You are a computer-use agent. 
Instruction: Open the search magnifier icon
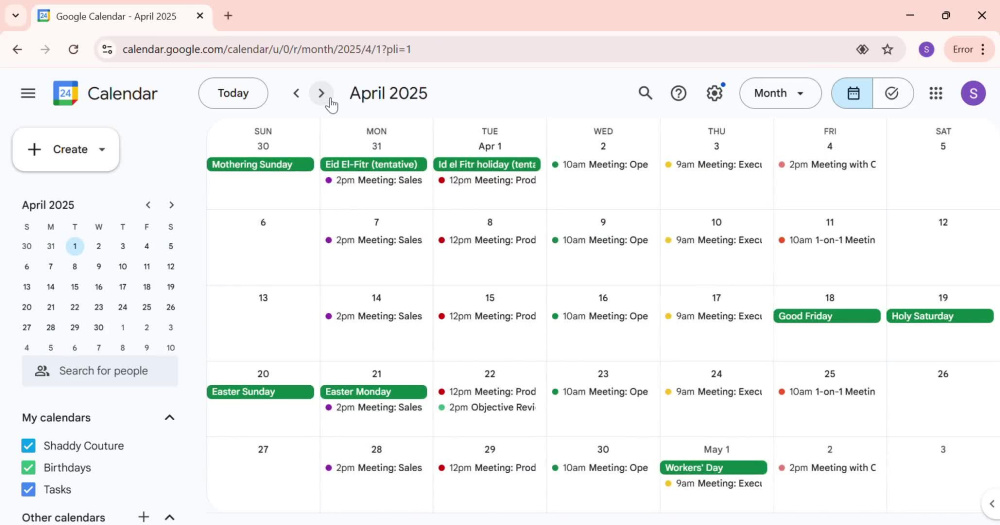pyautogui.click(x=645, y=93)
